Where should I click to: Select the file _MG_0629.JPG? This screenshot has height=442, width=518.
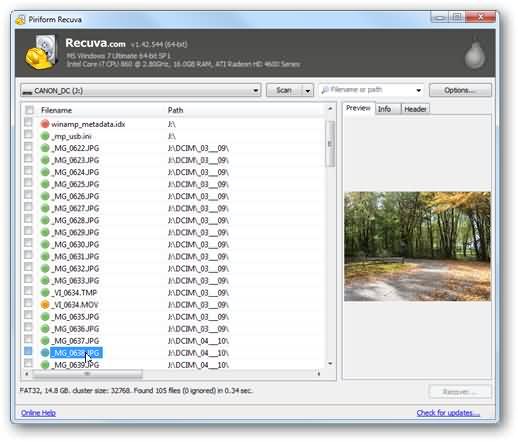77,232
